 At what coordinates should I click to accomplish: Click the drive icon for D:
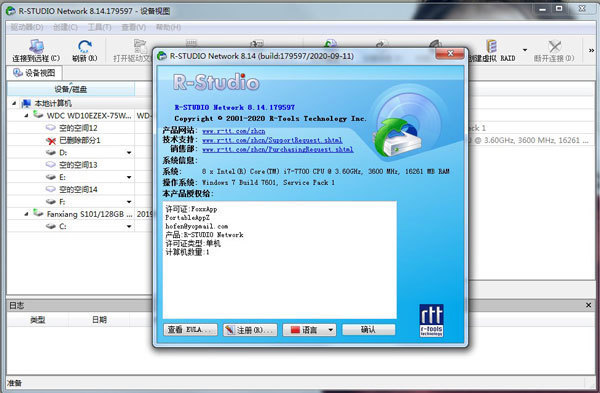coord(51,153)
